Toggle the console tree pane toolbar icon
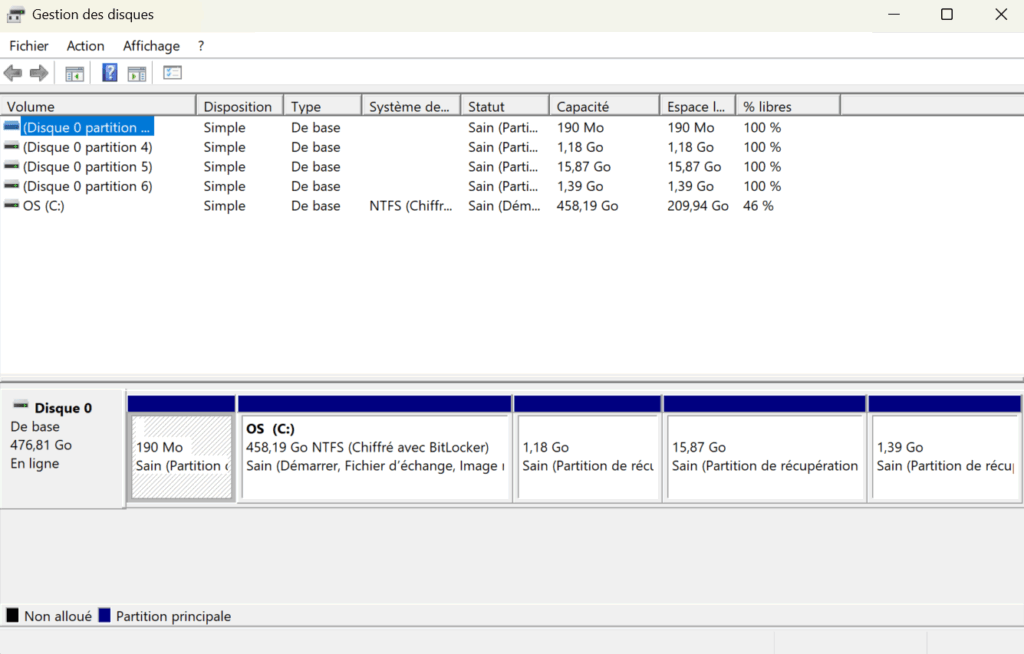This screenshot has width=1024, height=654. [74, 74]
